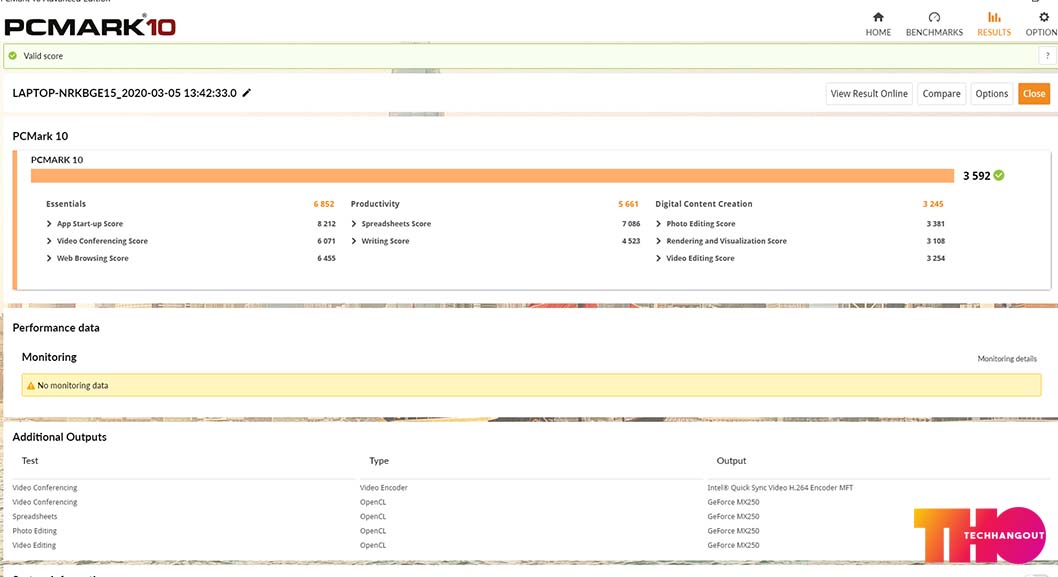Click the Performance data section heading
This screenshot has height=577, width=1058.
[56, 327]
